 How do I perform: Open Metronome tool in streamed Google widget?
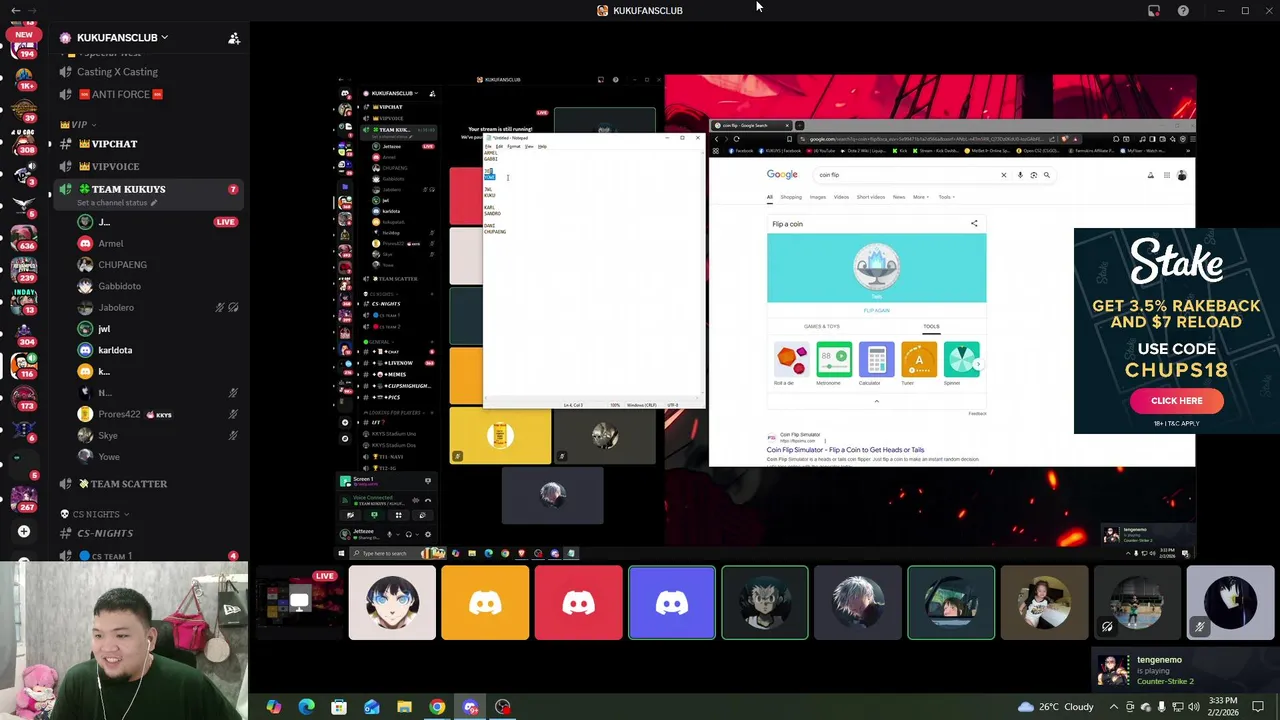pyautogui.click(x=833, y=364)
